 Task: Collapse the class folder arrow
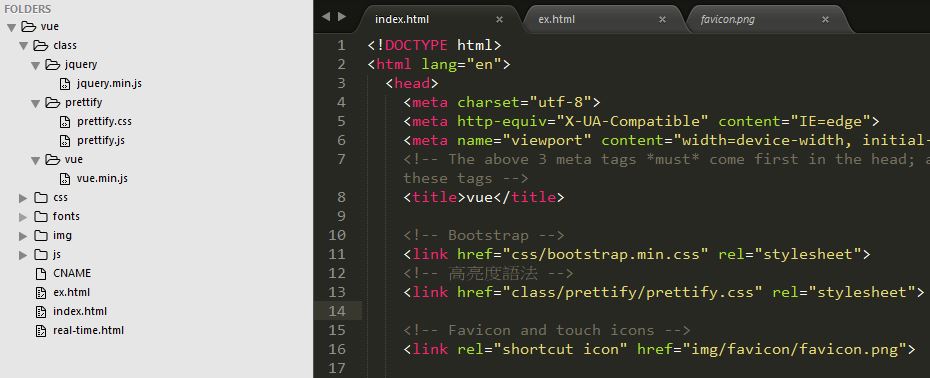click(24, 46)
